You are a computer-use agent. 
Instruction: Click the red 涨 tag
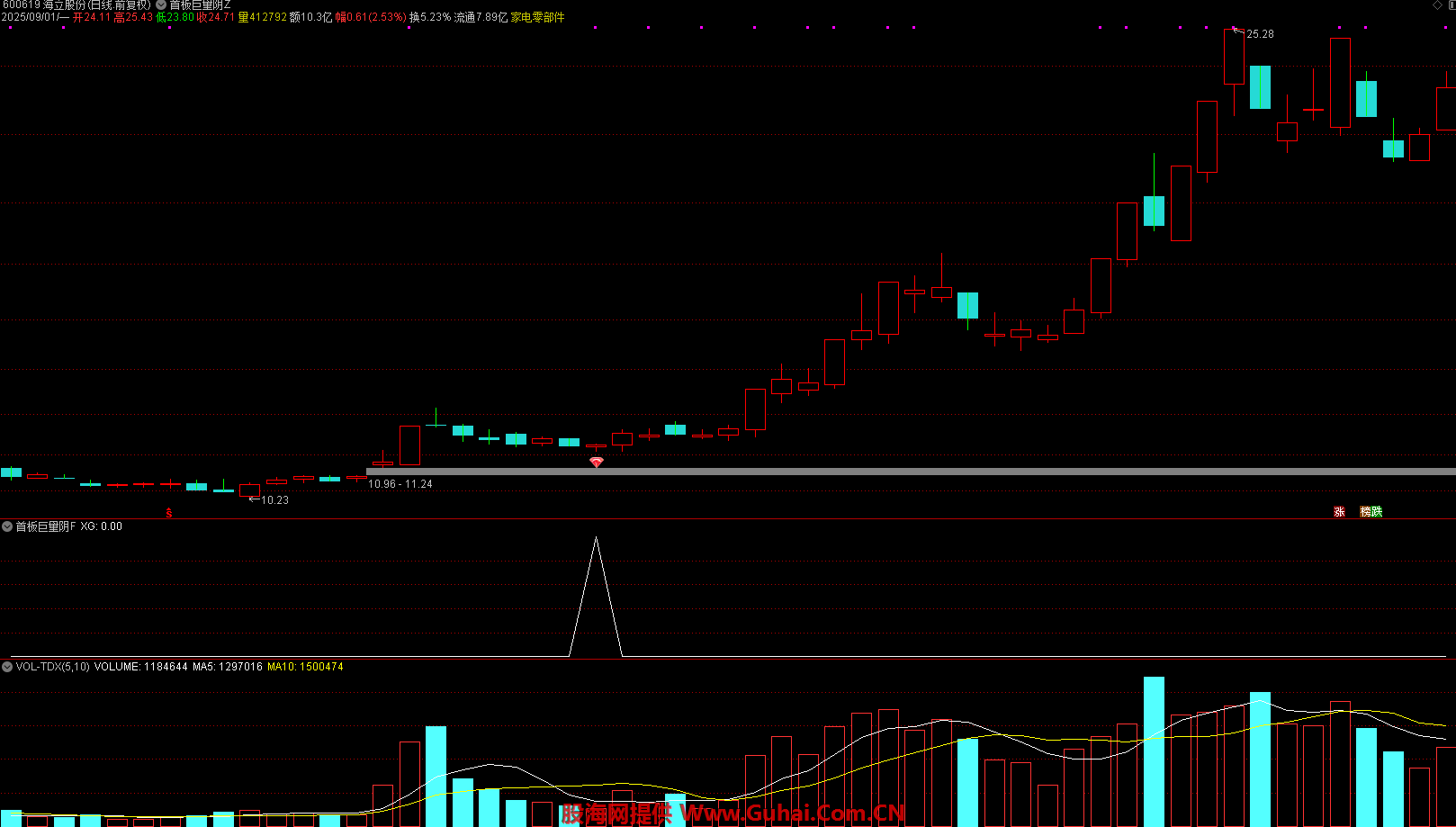click(1339, 512)
